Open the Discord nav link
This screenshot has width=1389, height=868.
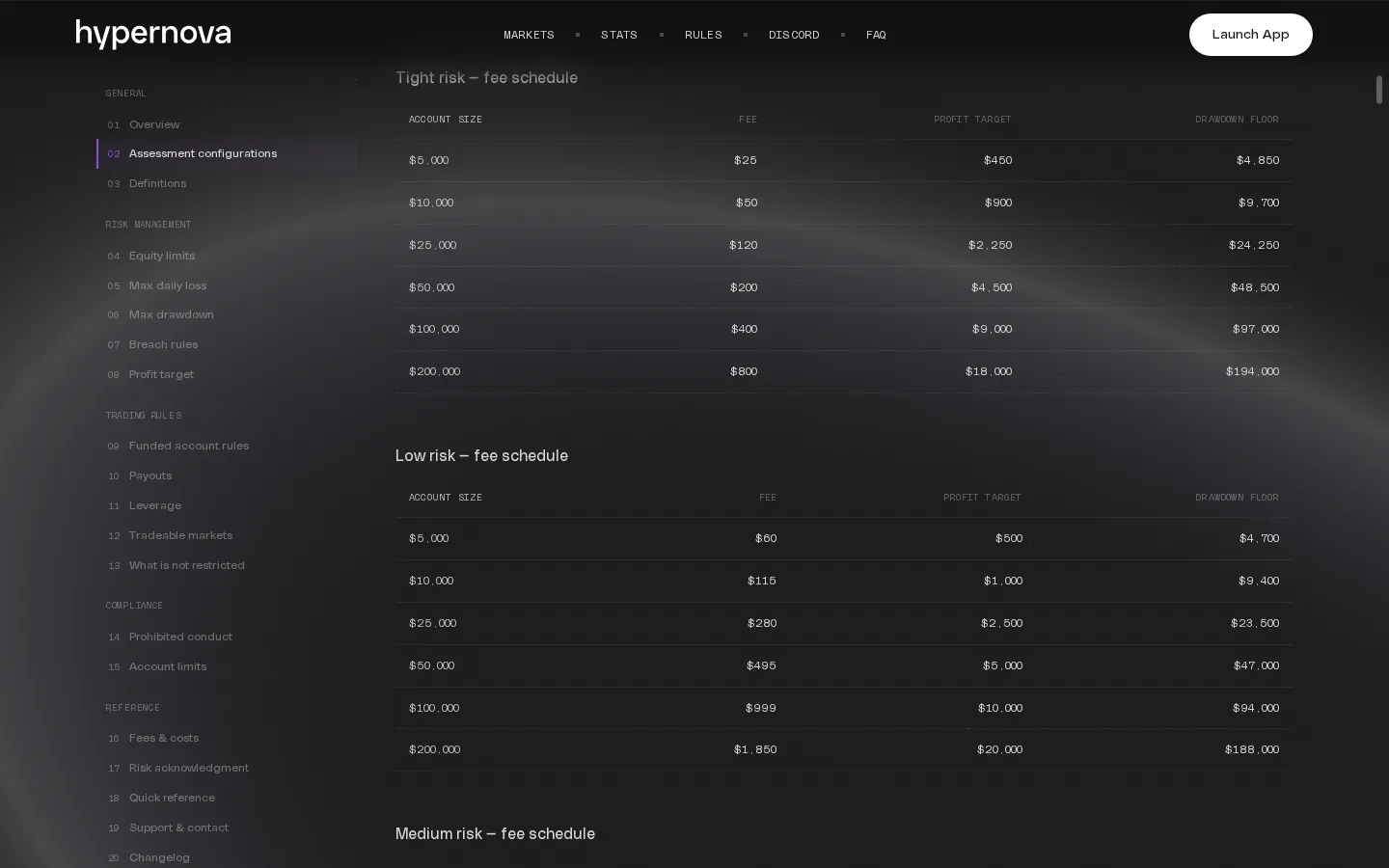point(794,35)
